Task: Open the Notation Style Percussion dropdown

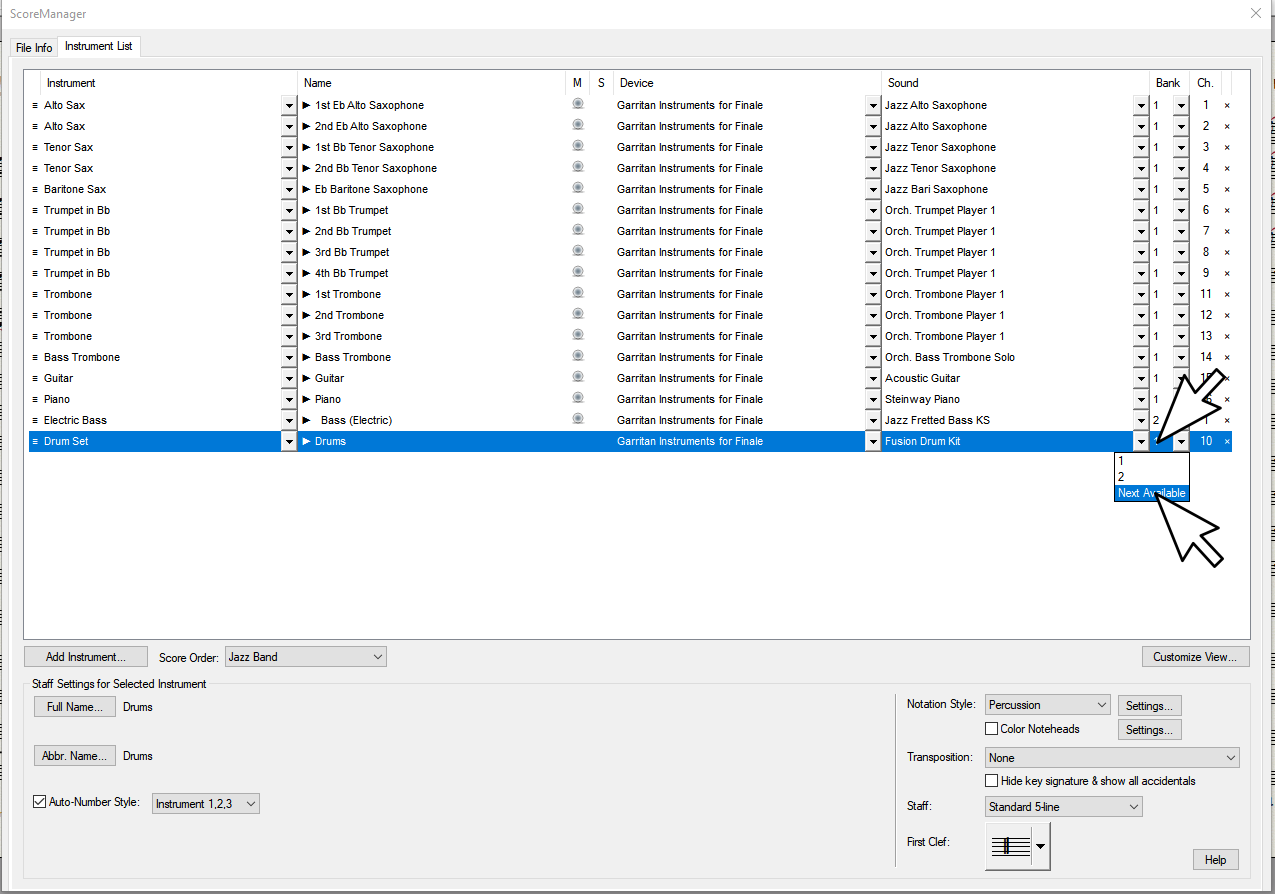Action: [1047, 705]
